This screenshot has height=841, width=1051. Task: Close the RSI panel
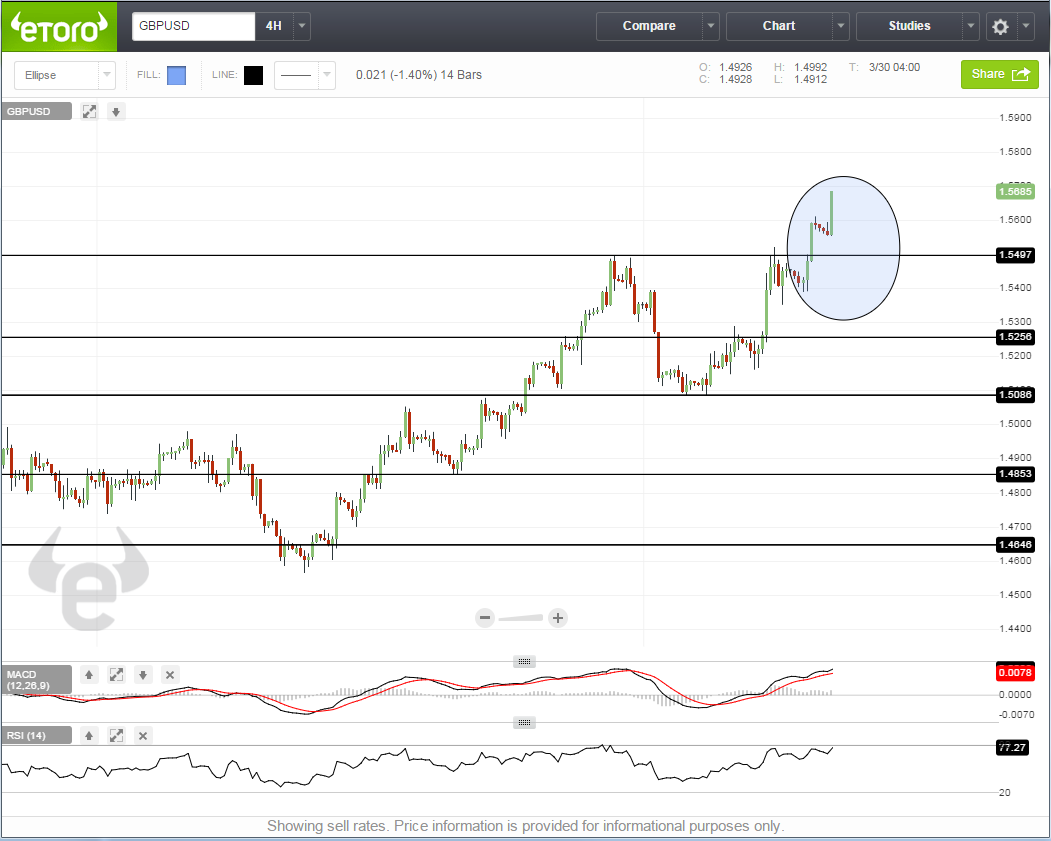point(143,736)
